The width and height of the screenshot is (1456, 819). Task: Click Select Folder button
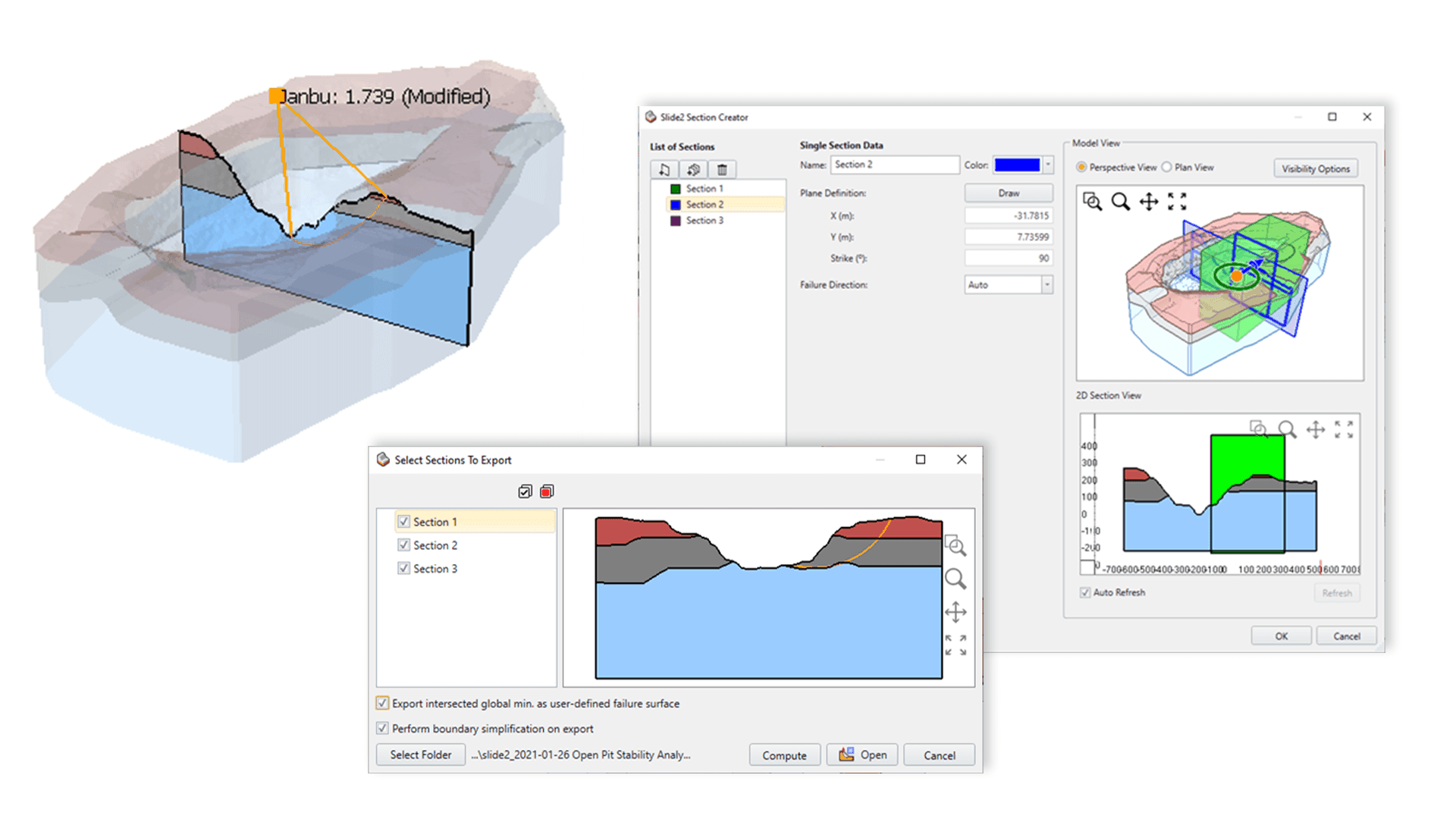421,755
